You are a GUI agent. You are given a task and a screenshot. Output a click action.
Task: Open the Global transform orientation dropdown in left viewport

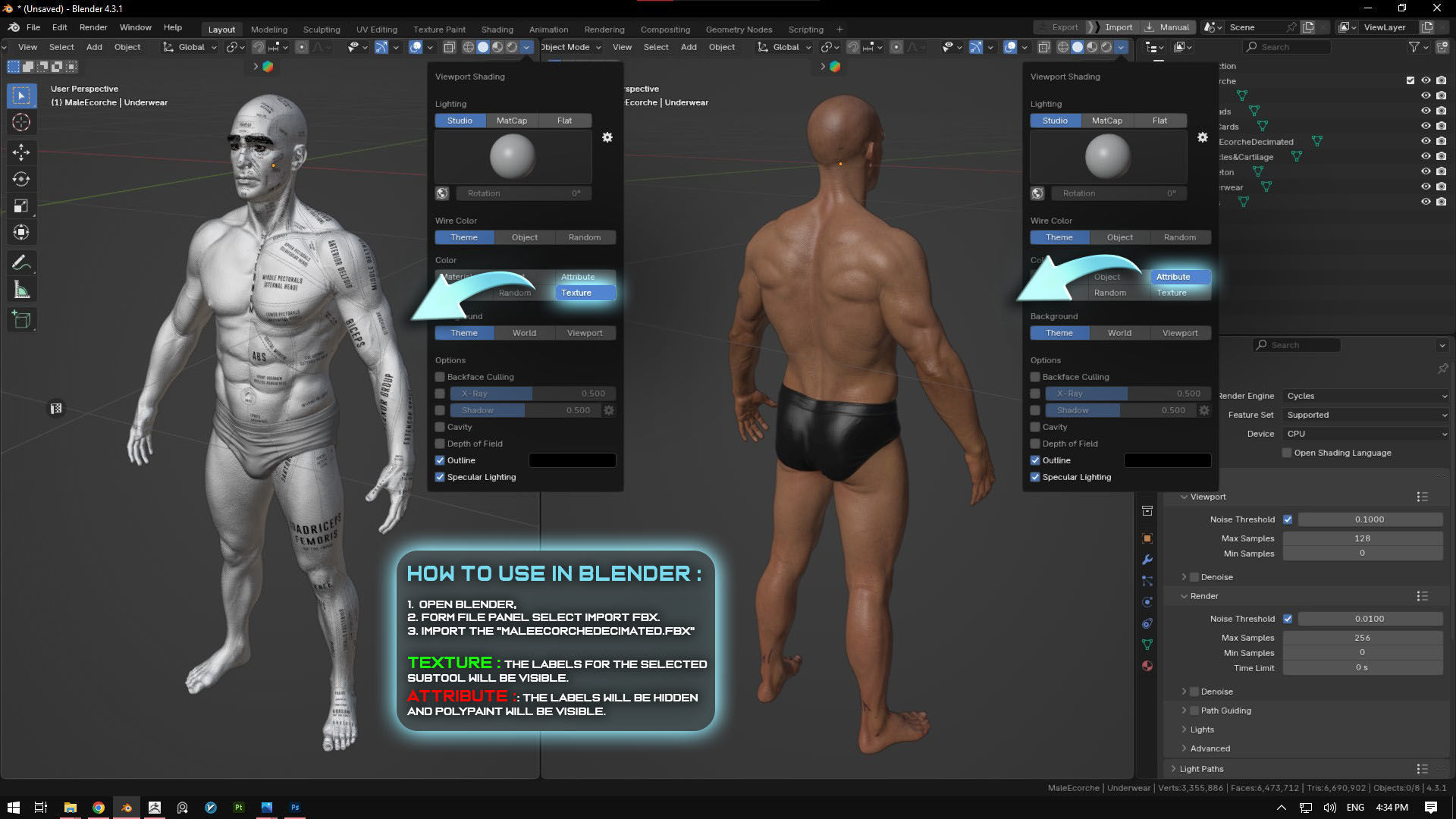[190, 47]
